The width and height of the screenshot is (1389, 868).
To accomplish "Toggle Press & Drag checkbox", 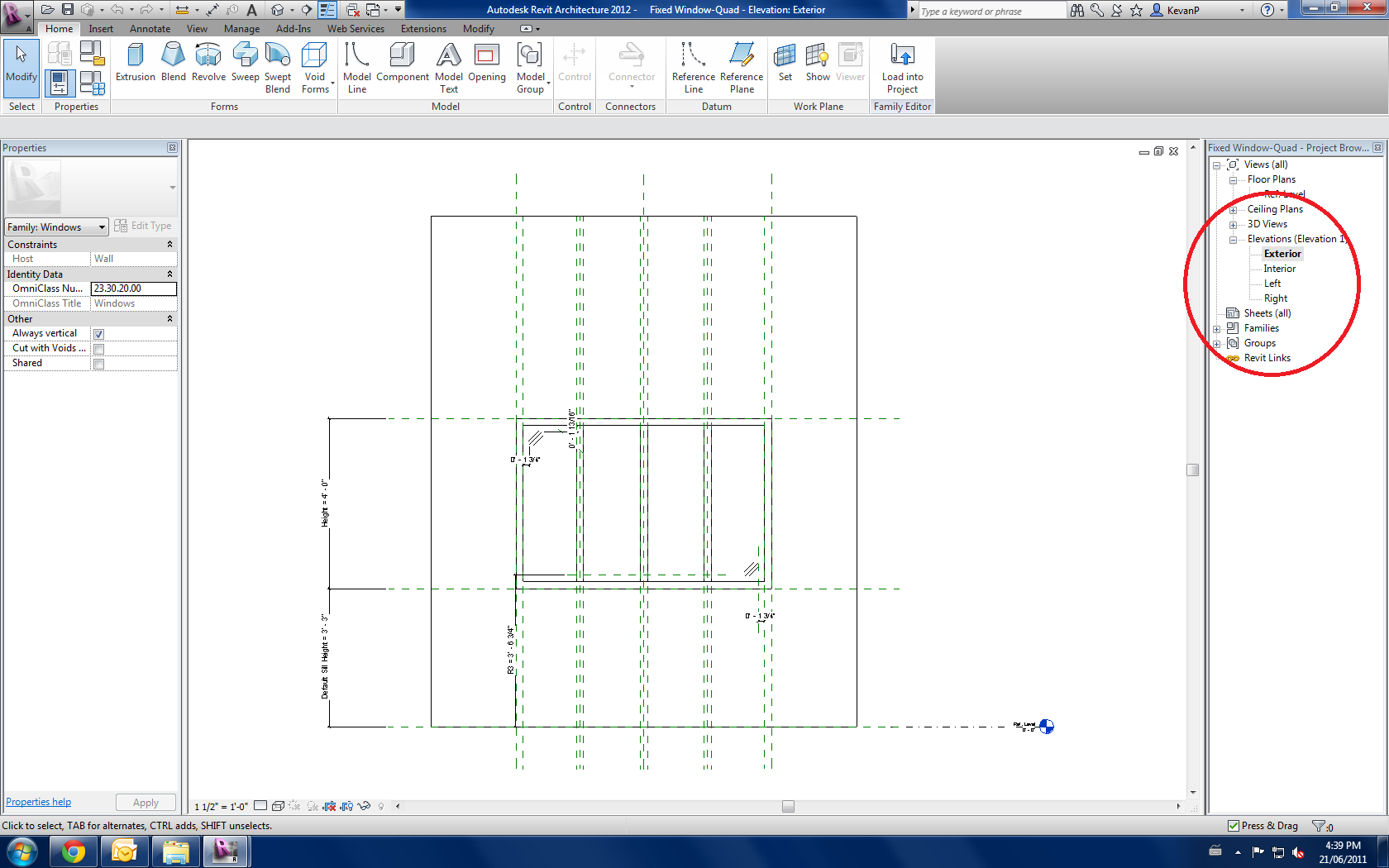I will click(x=1234, y=826).
